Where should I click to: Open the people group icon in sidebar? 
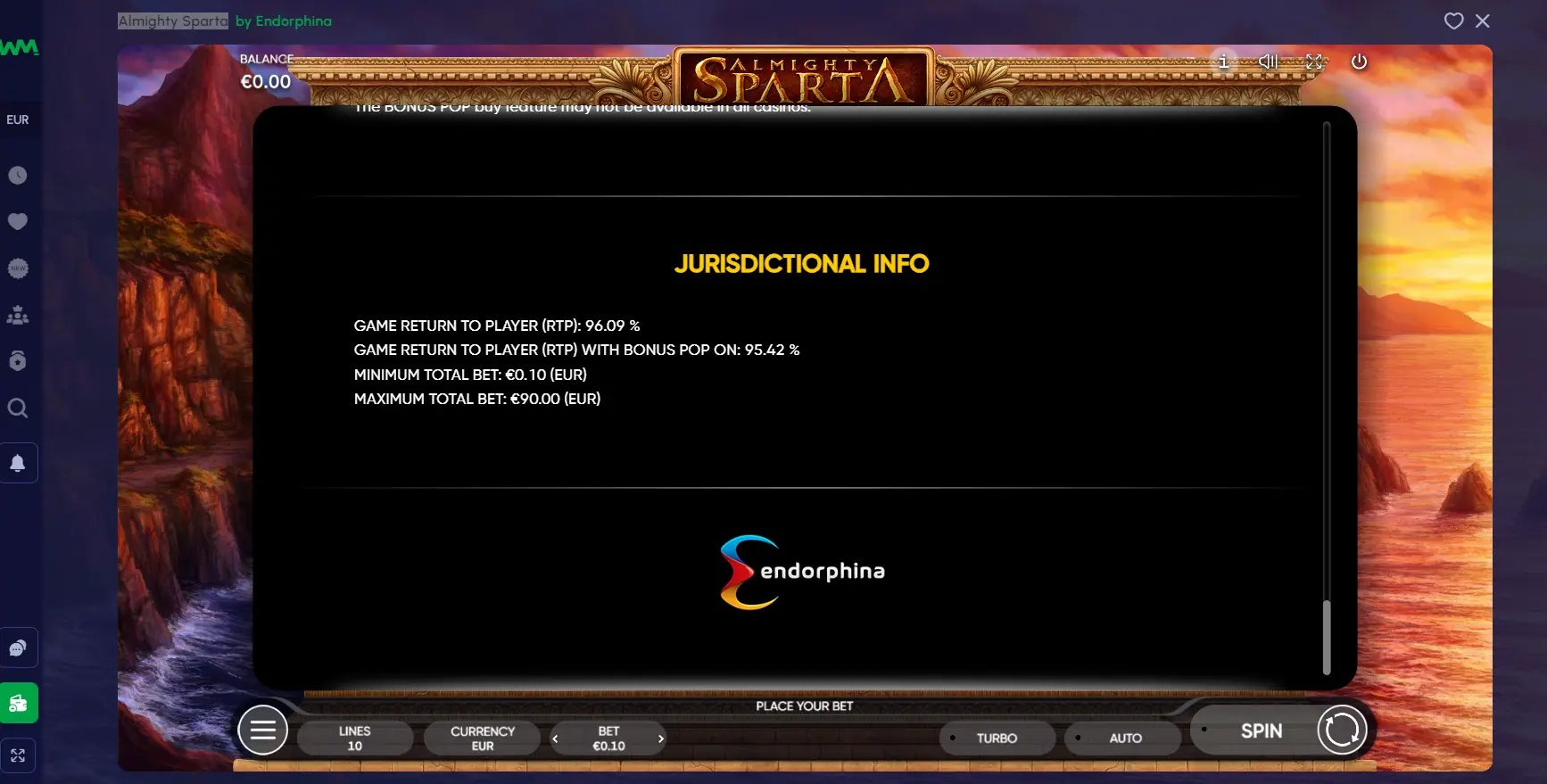coord(18,315)
